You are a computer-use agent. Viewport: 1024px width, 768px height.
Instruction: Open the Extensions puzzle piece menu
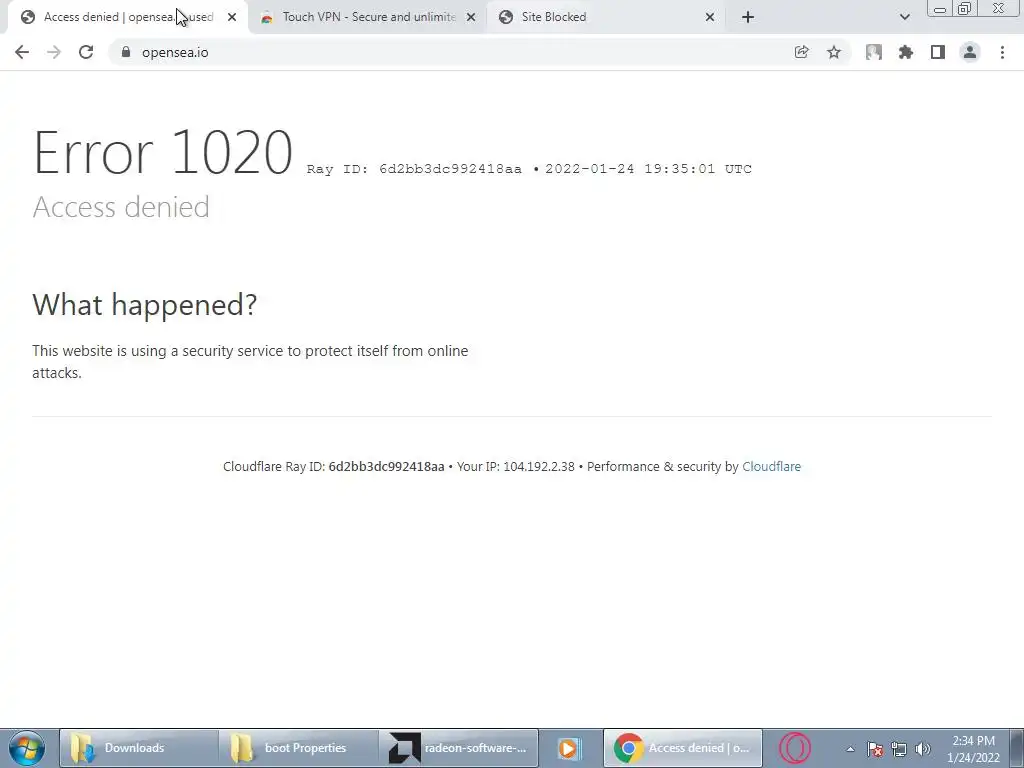coord(906,52)
